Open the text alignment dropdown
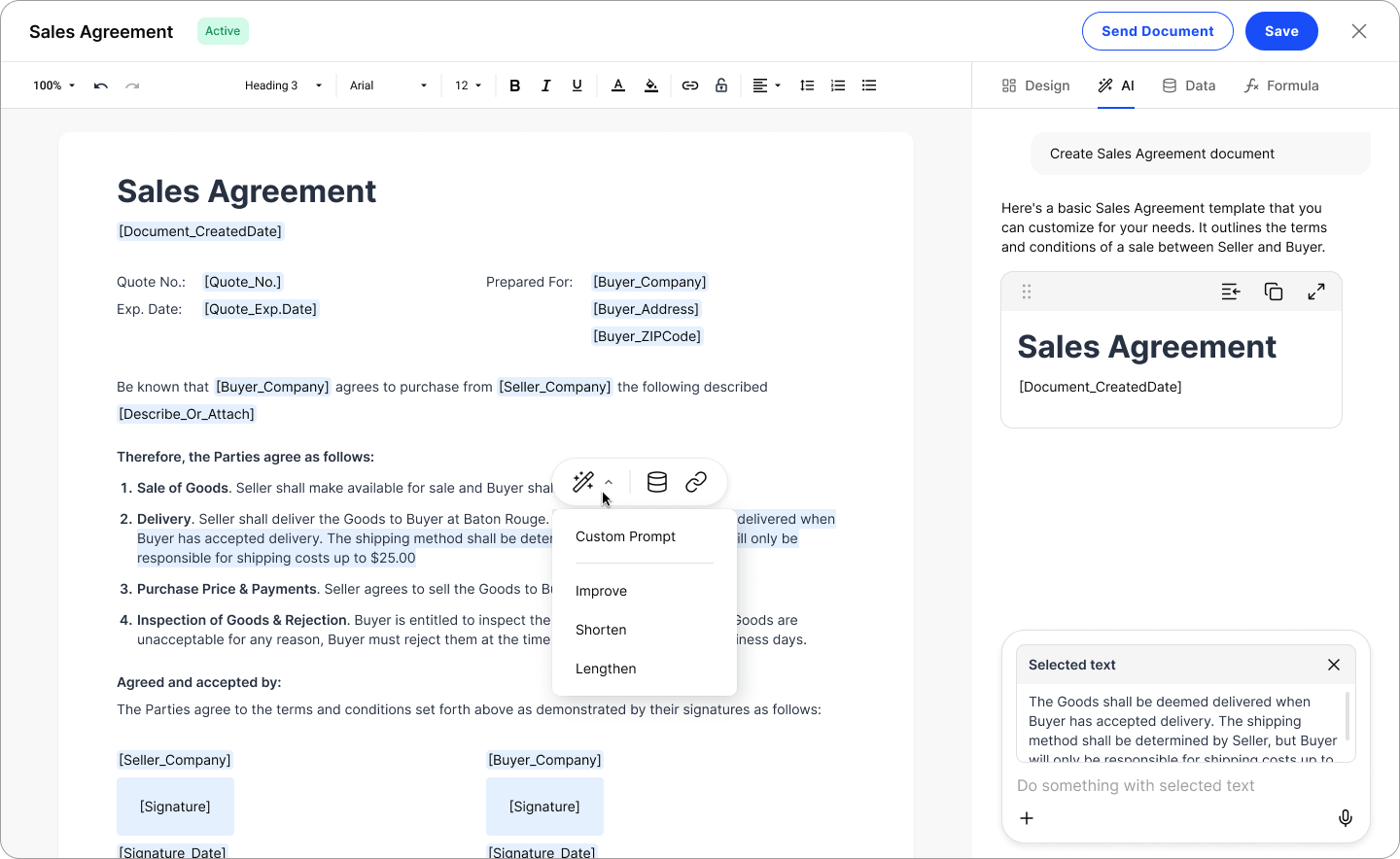This screenshot has height=859, width=1400. pyautogui.click(x=767, y=86)
